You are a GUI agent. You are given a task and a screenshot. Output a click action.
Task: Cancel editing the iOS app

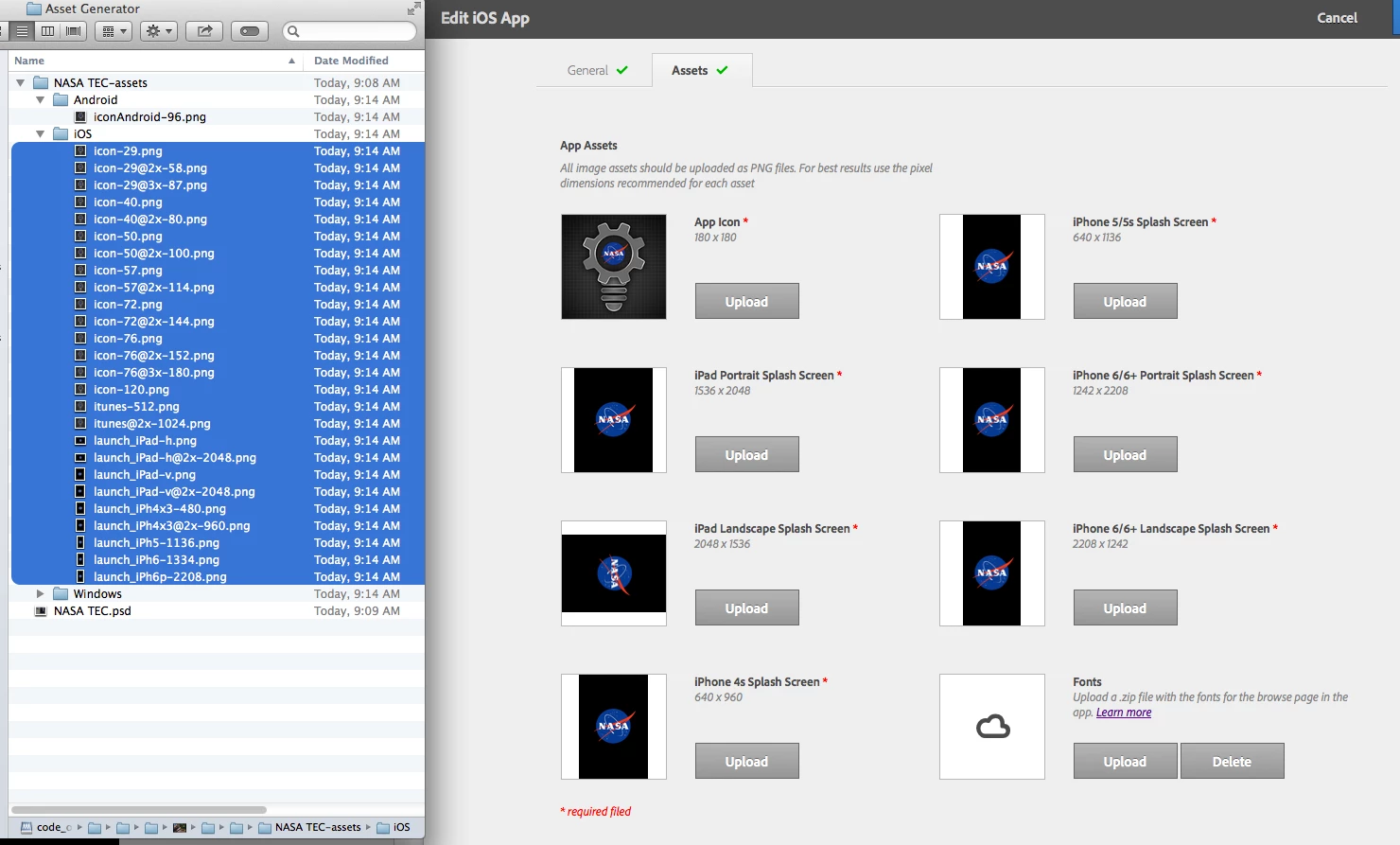[x=1337, y=18]
